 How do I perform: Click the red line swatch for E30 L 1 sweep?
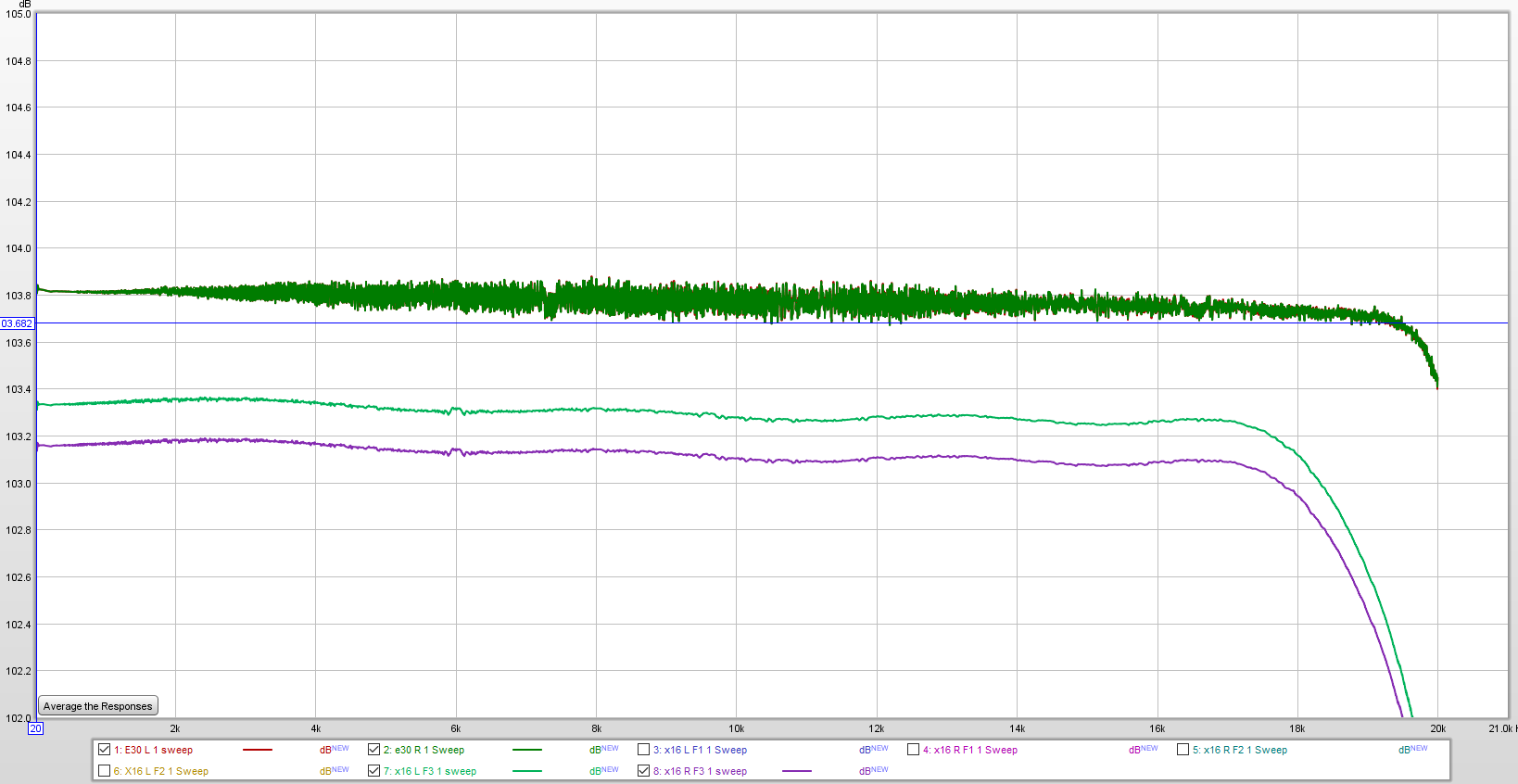pos(257,750)
